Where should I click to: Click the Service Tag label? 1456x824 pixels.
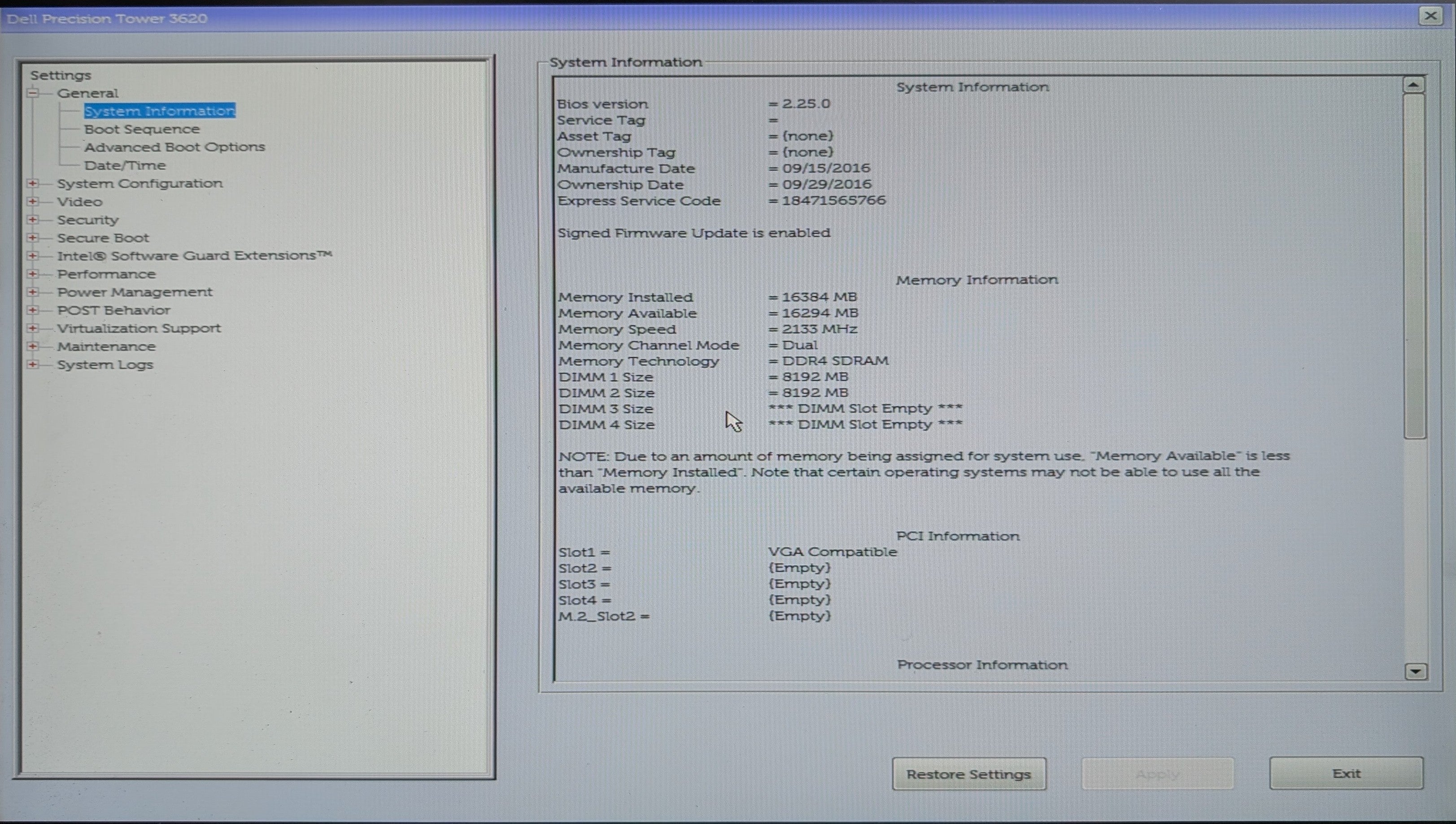(601, 120)
